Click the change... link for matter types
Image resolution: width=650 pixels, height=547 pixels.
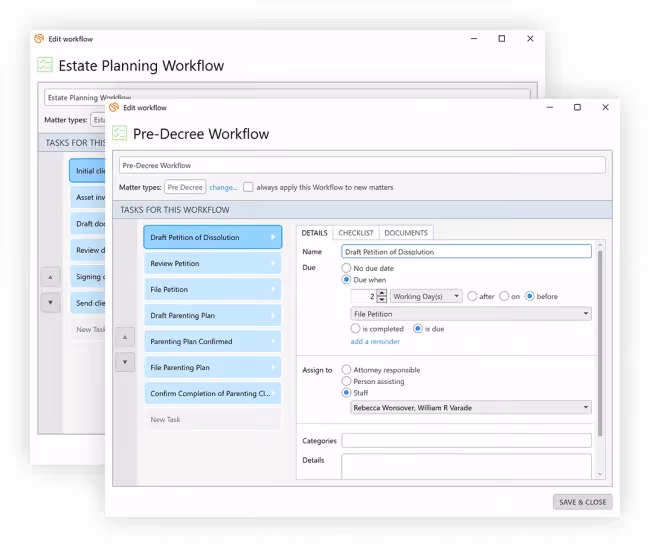tap(223, 187)
